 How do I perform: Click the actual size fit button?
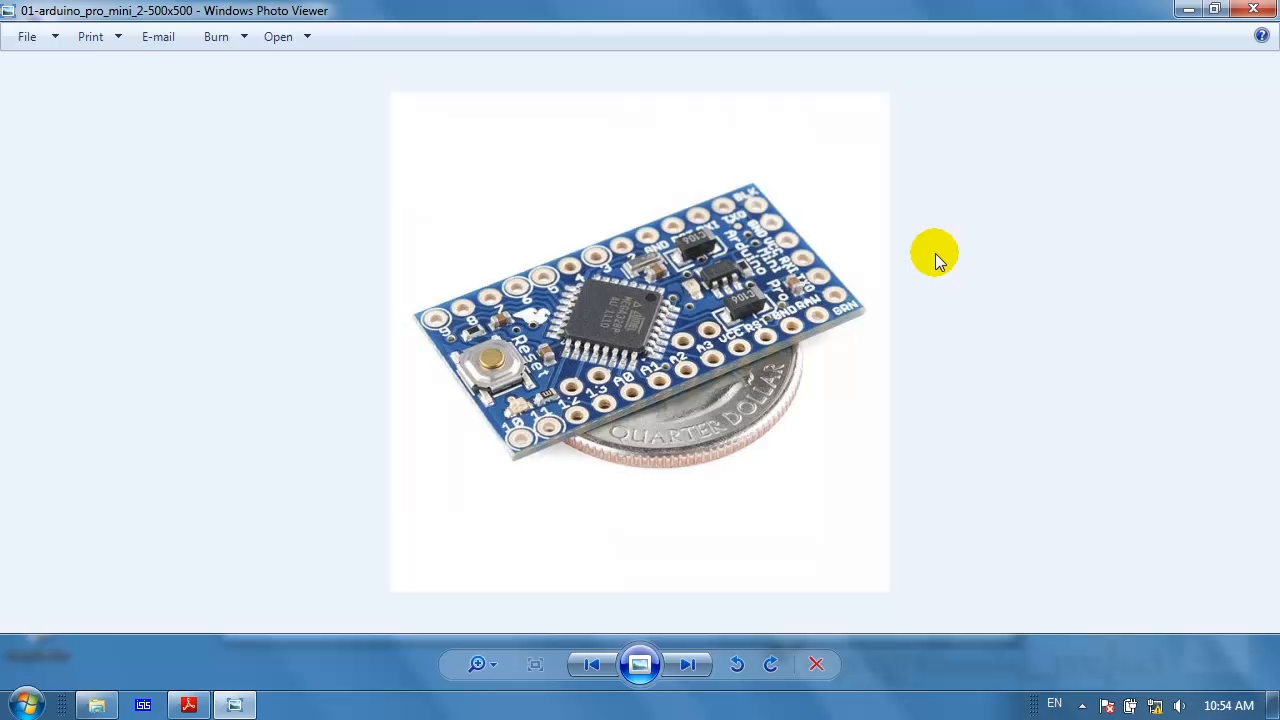click(535, 665)
